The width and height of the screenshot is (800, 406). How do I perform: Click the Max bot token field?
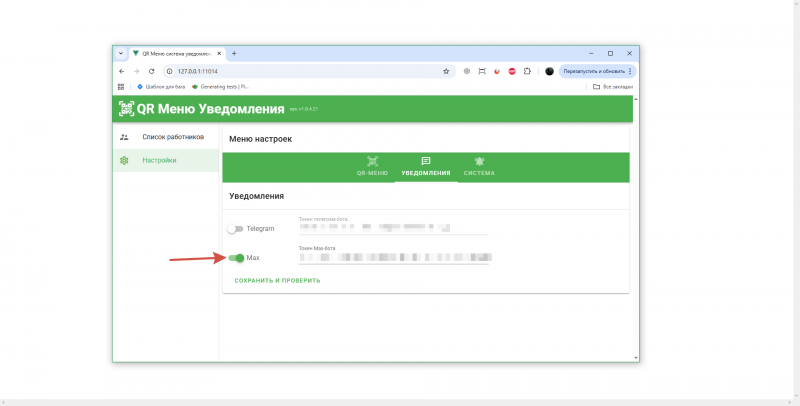393,257
